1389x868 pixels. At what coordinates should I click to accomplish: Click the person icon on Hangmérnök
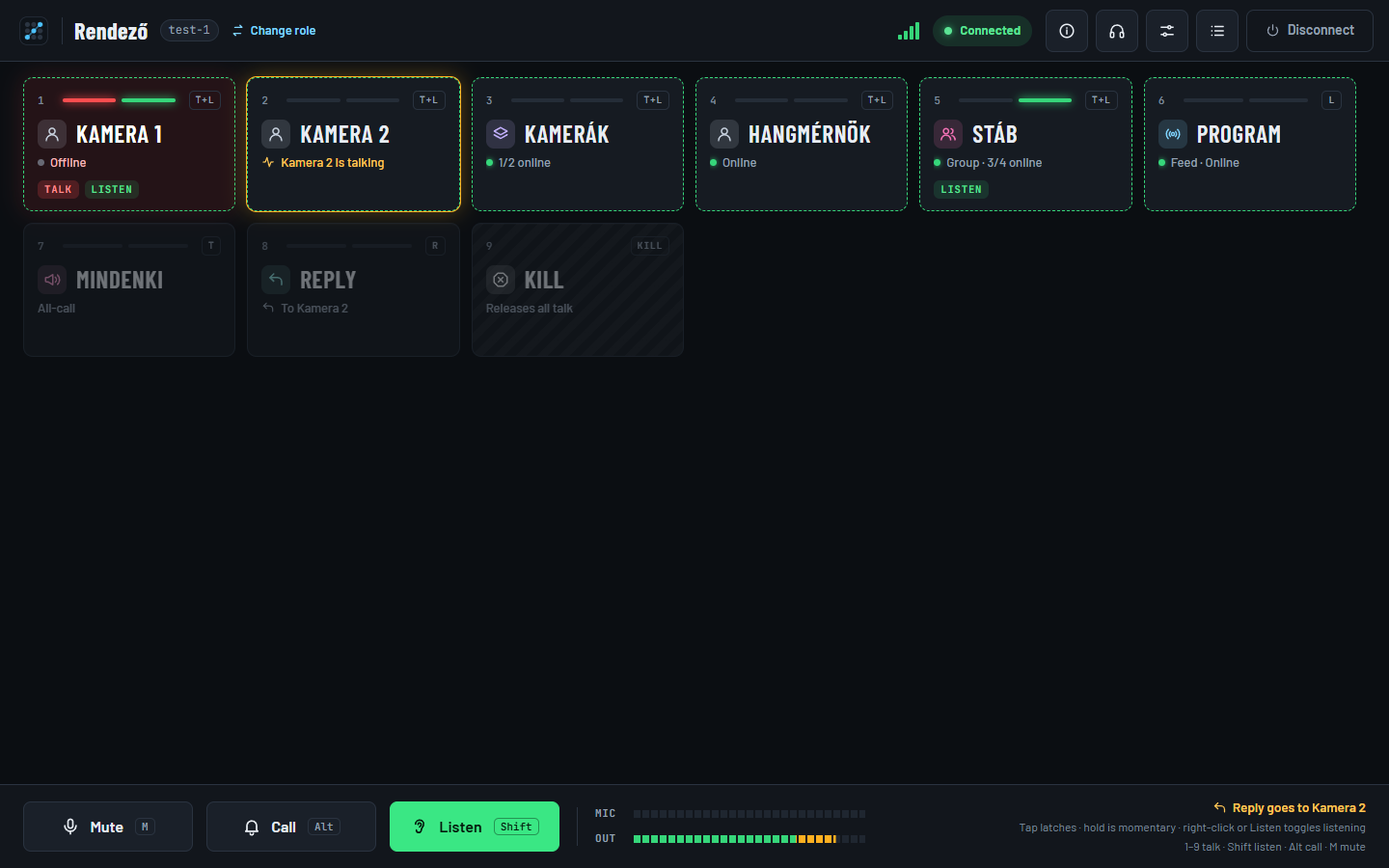pos(724,134)
